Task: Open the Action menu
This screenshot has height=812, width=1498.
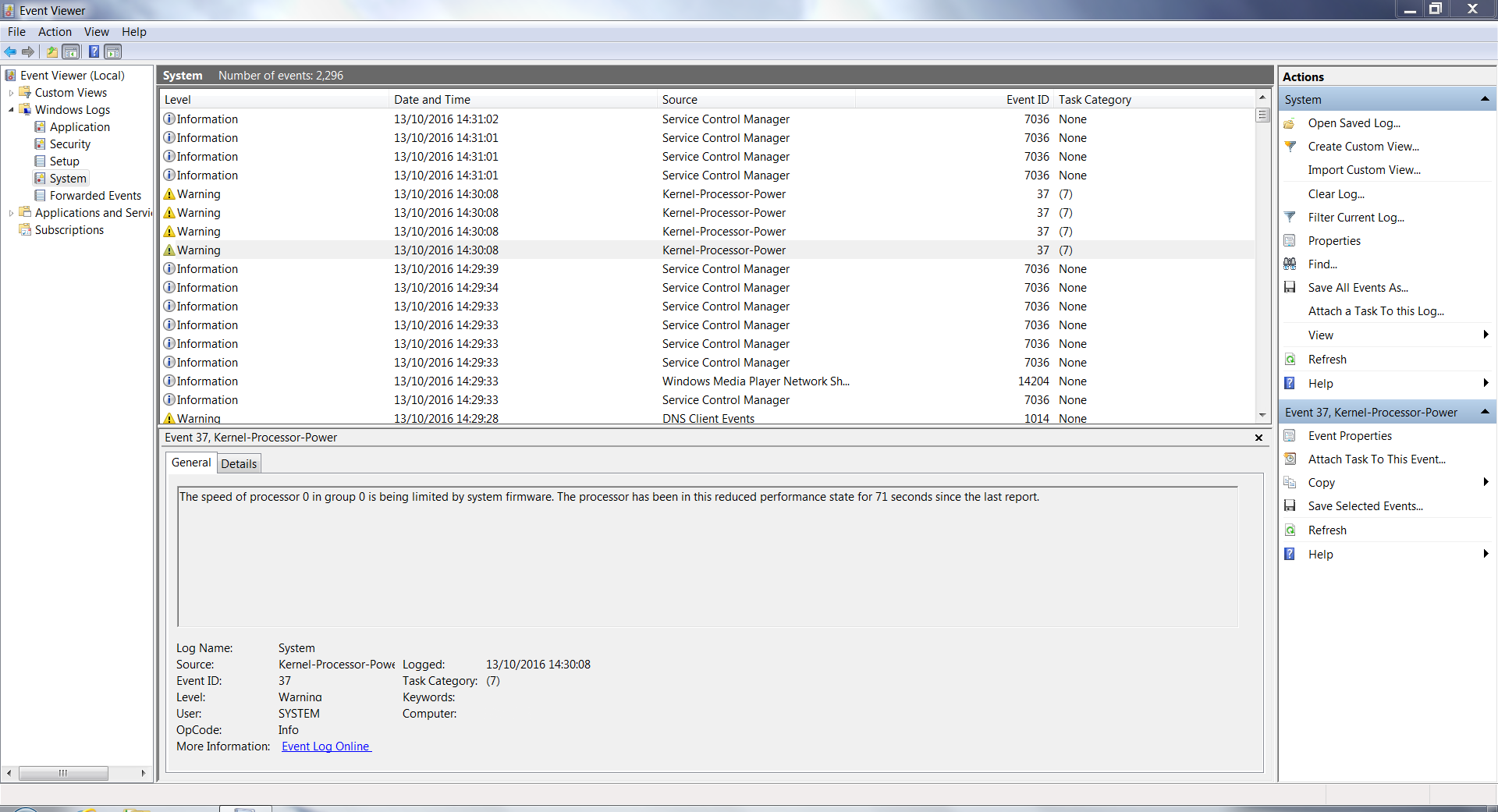Action: 55,32
